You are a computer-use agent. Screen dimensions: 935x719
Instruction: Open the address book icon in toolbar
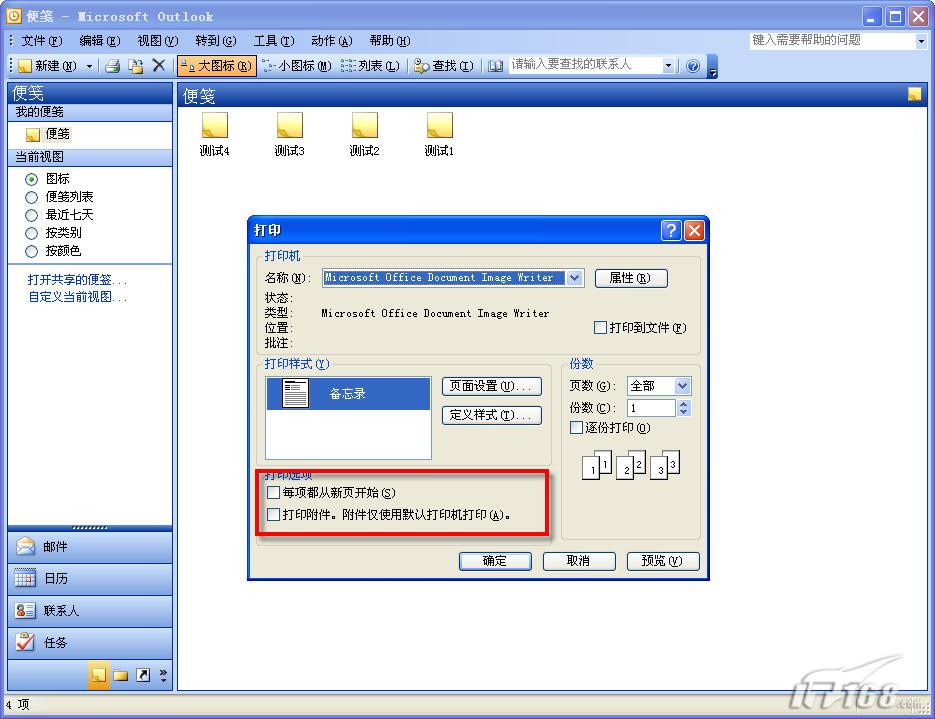click(496, 66)
